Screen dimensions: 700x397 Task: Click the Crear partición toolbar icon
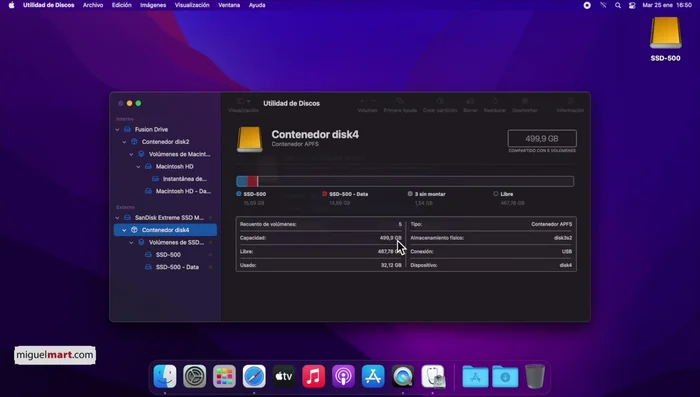coord(440,101)
